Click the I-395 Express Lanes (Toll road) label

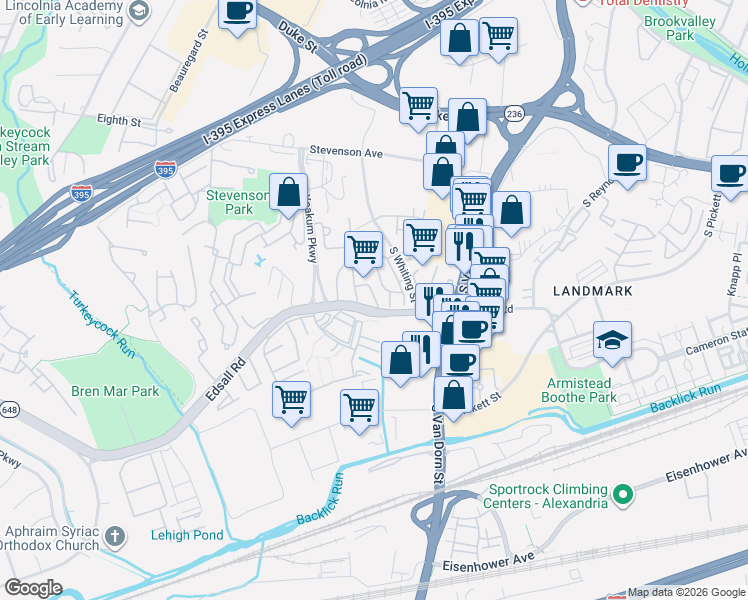[285, 100]
